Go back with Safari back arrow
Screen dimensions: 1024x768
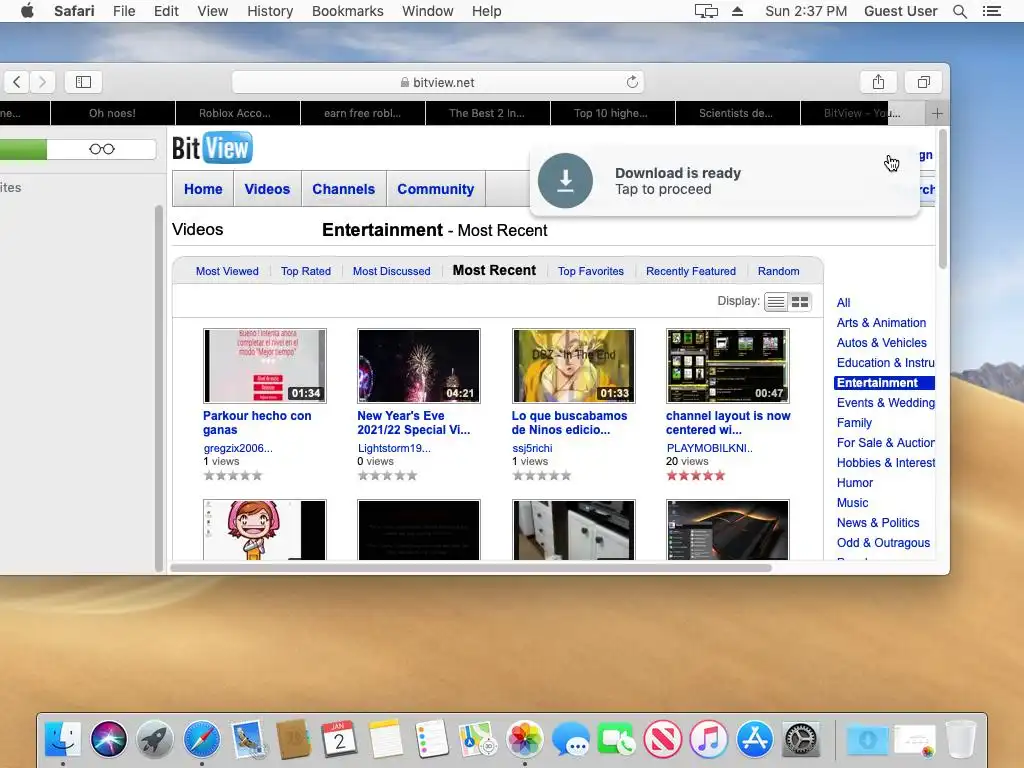17,82
